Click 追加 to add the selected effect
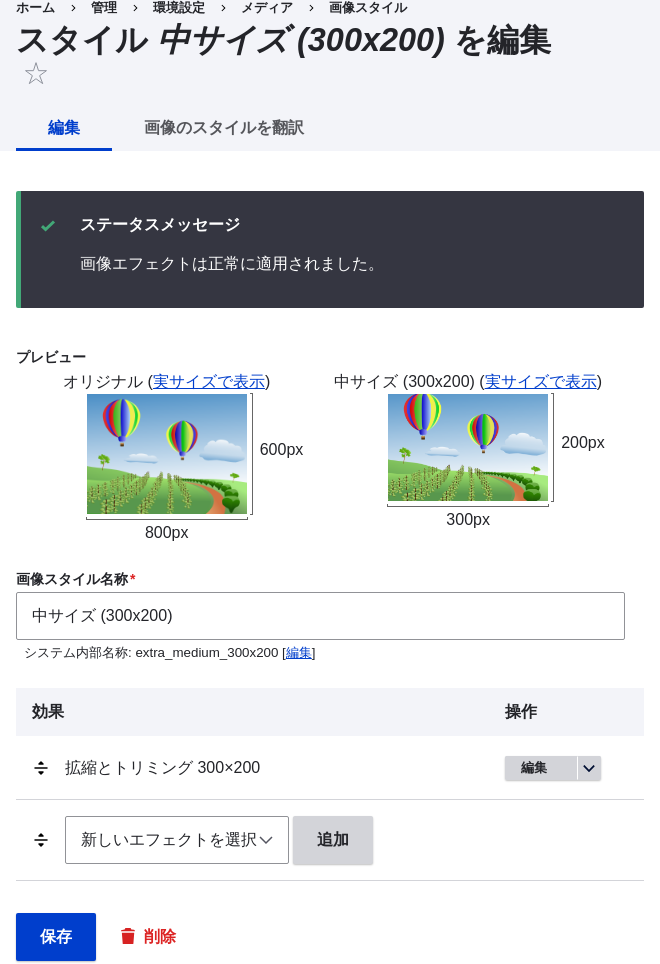The width and height of the screenshot is (660, 964). [x=332, y=840]
